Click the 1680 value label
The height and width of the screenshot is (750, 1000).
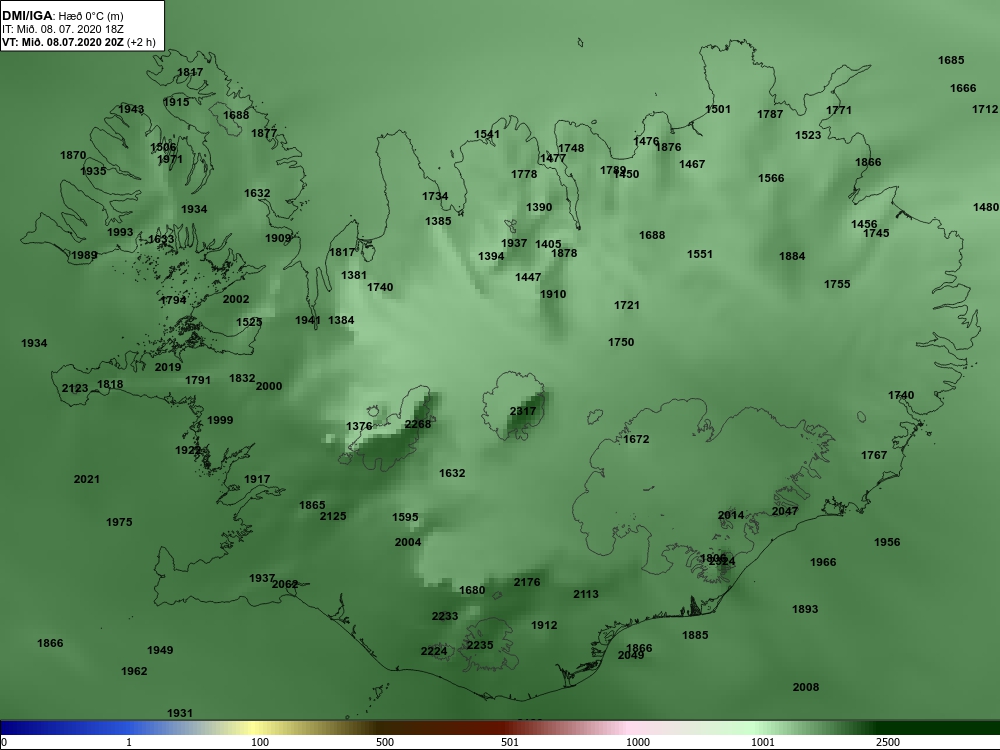[472, 590]
